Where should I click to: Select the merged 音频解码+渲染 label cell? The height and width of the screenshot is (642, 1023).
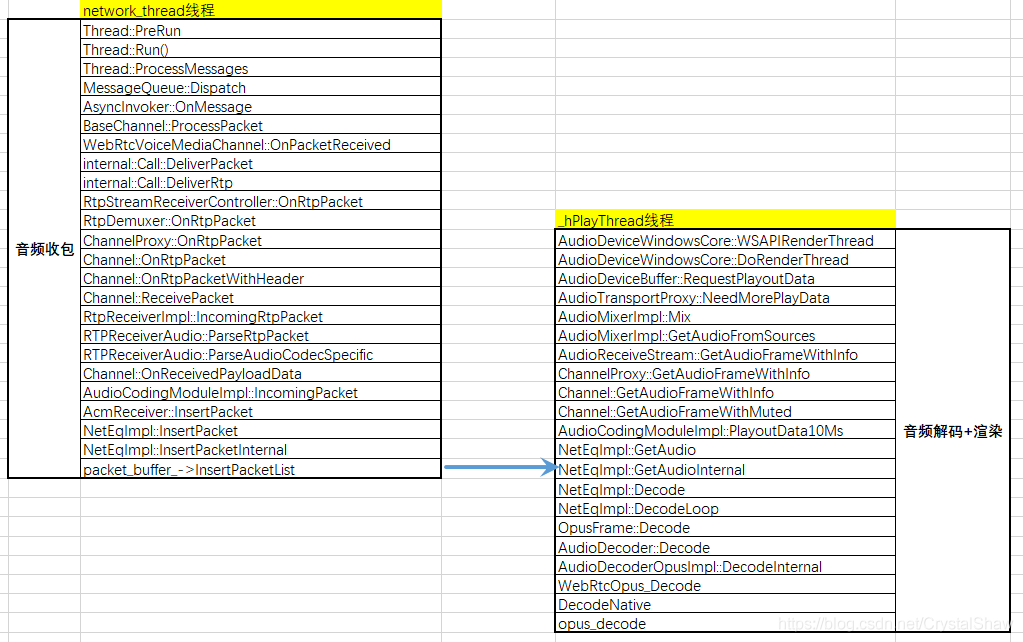[952, 431]
